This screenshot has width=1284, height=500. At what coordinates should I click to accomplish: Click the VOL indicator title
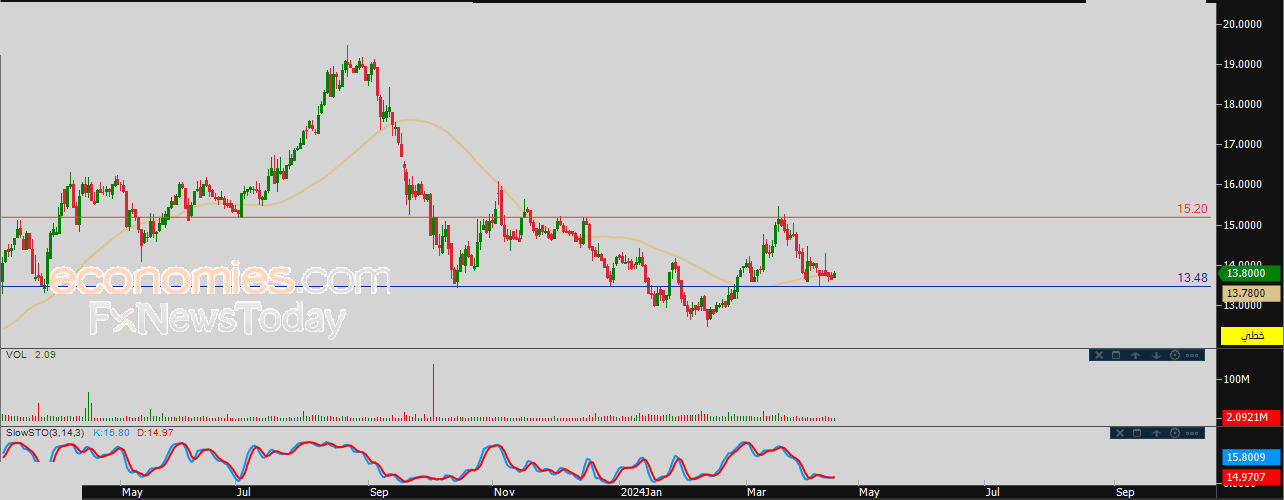click(16, 354)
